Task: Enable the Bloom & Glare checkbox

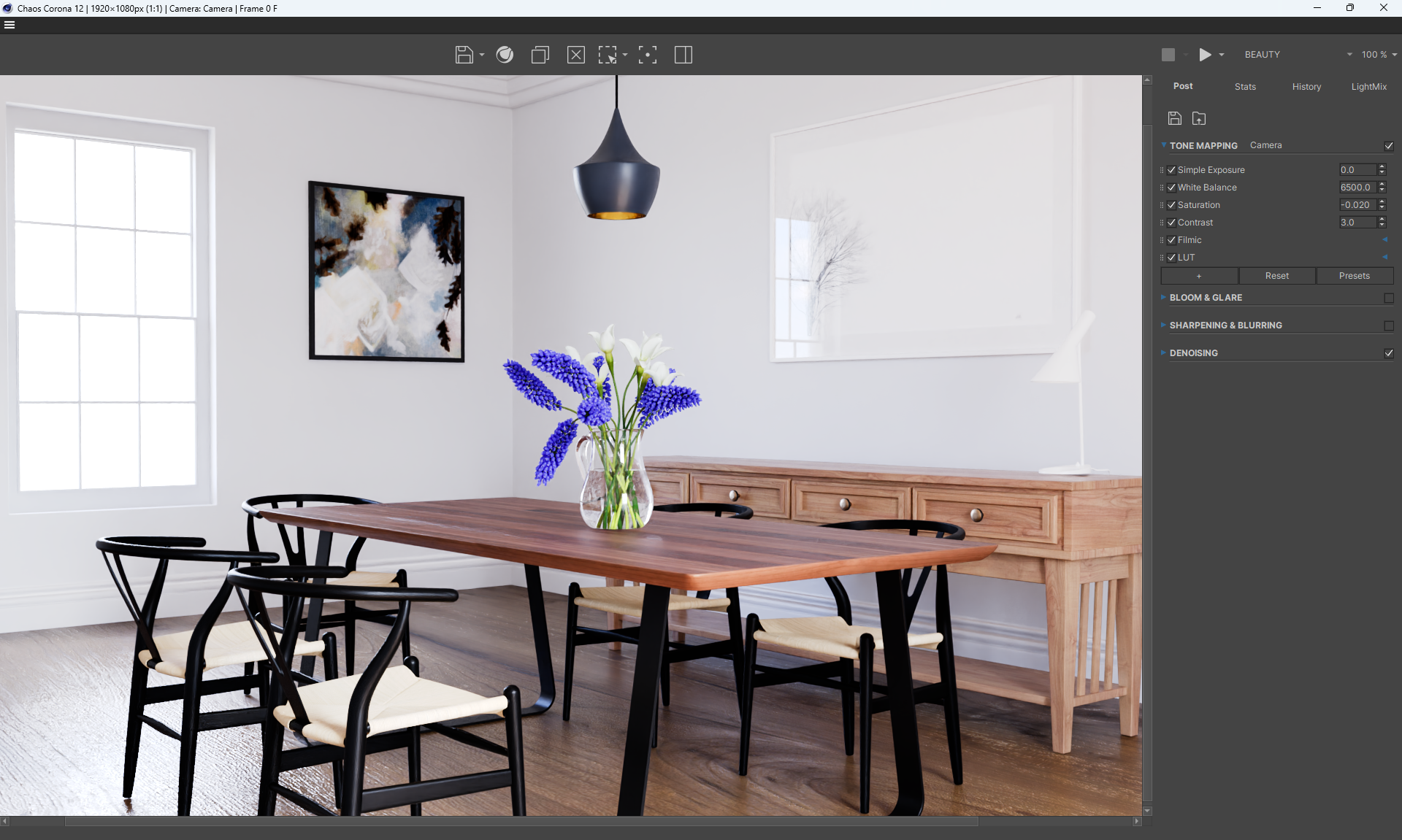Action: click(1389, 298)
